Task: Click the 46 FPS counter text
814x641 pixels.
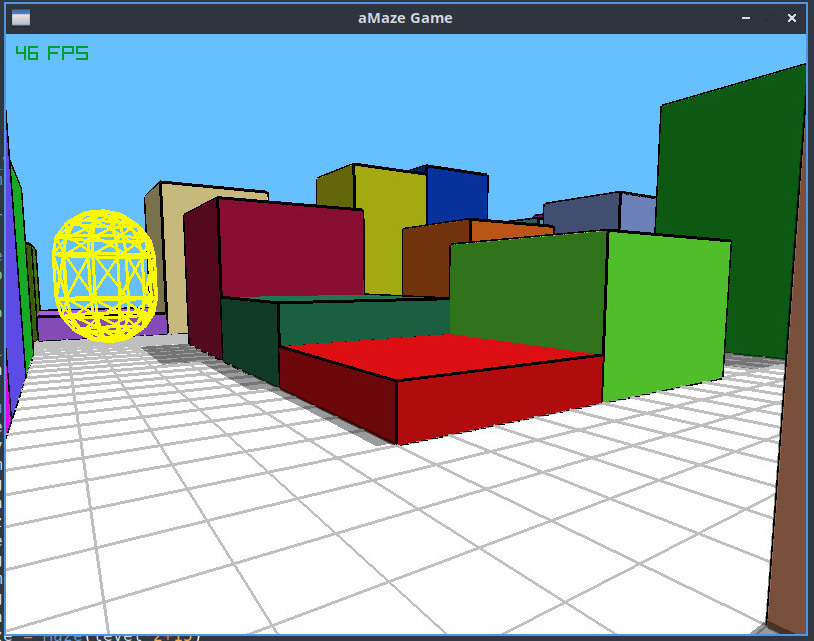Action: click(x=52, y=53)
